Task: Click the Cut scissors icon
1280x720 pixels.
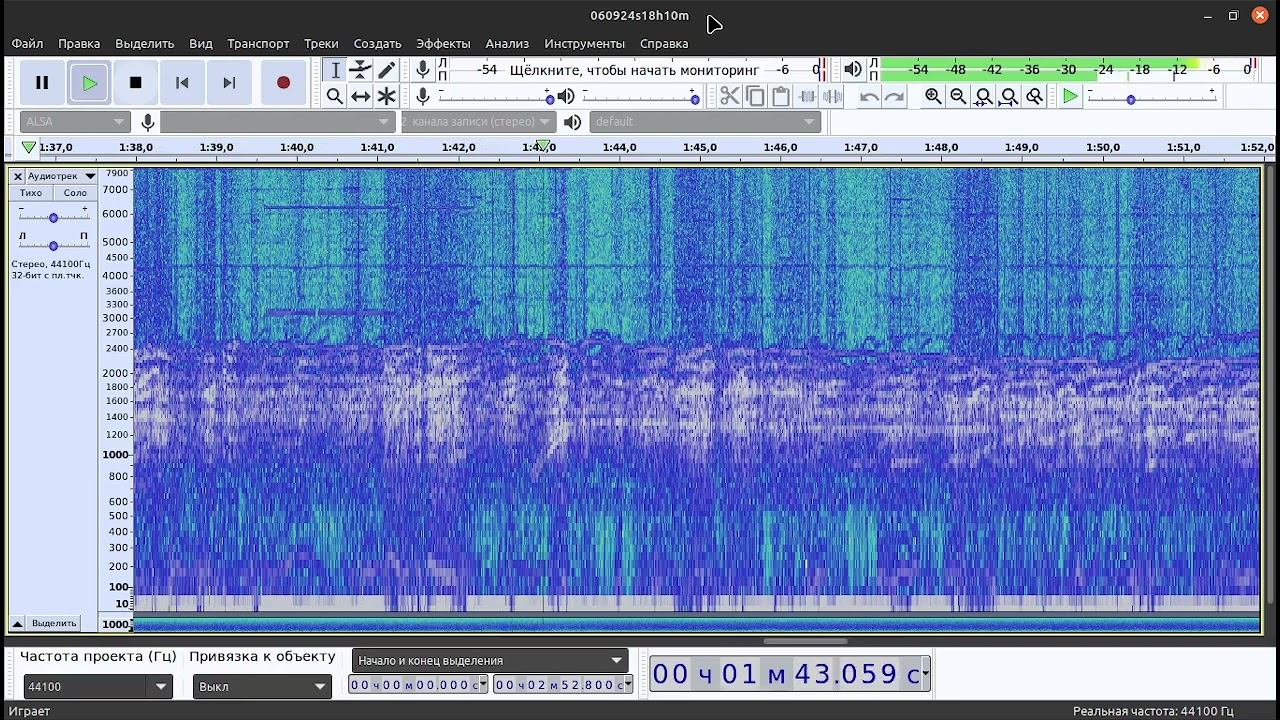Action: coord(729,96)
